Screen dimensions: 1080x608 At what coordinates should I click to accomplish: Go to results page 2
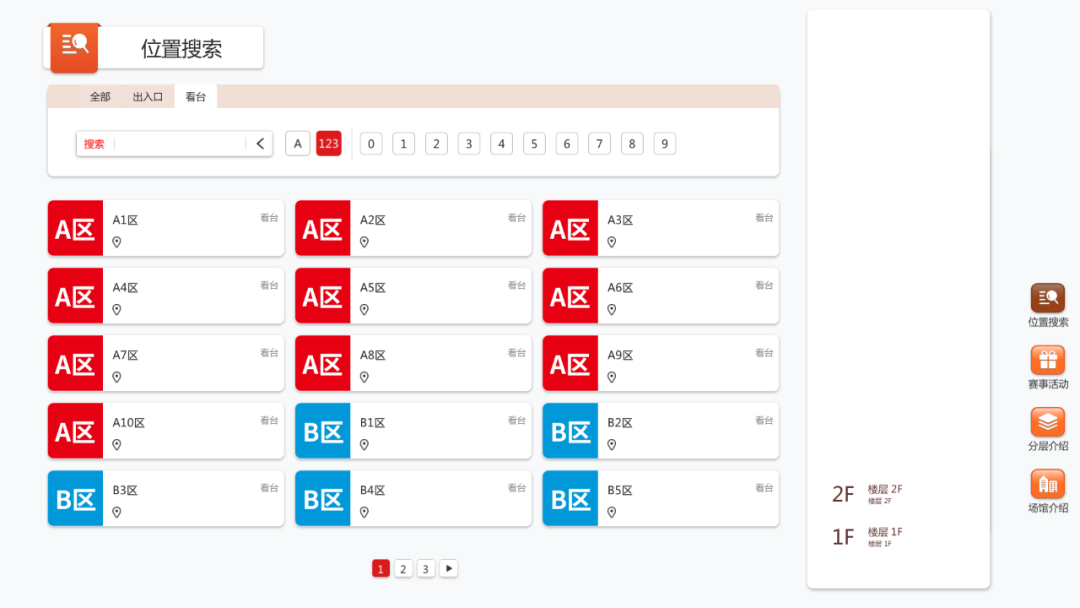pos(403,569)
